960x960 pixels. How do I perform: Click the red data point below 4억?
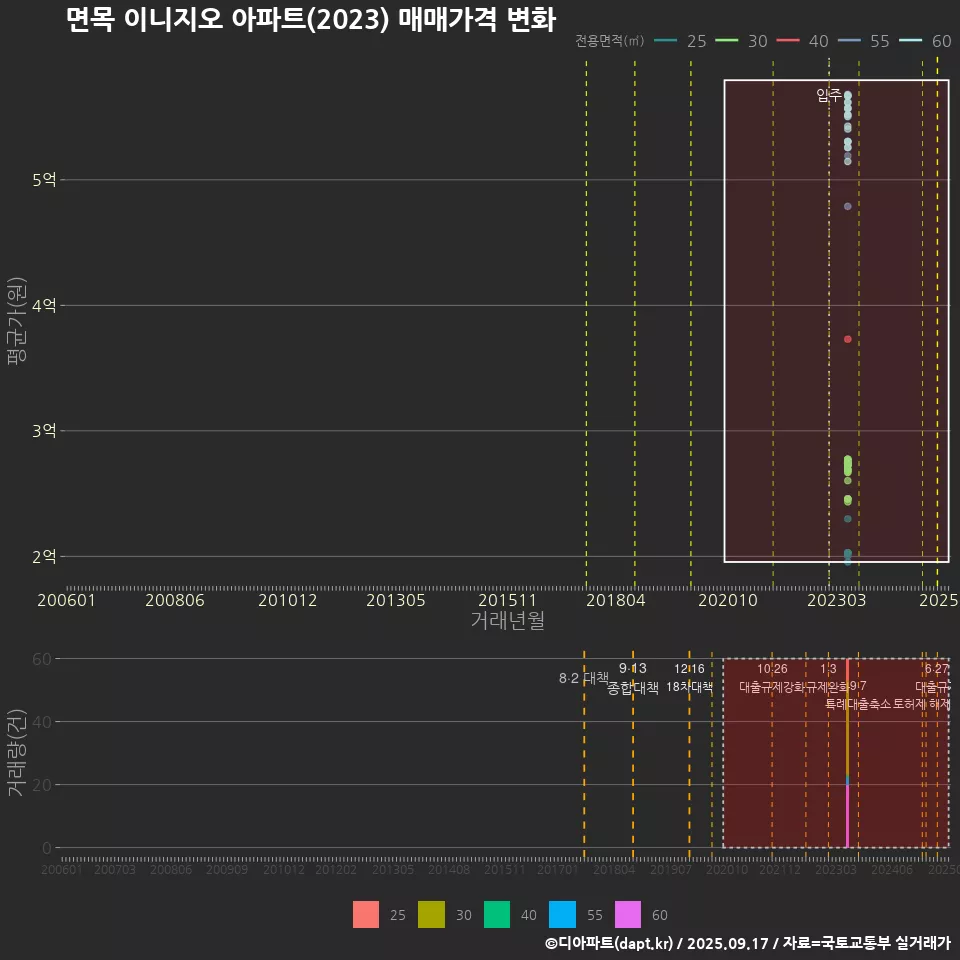(x=847, y=339)
